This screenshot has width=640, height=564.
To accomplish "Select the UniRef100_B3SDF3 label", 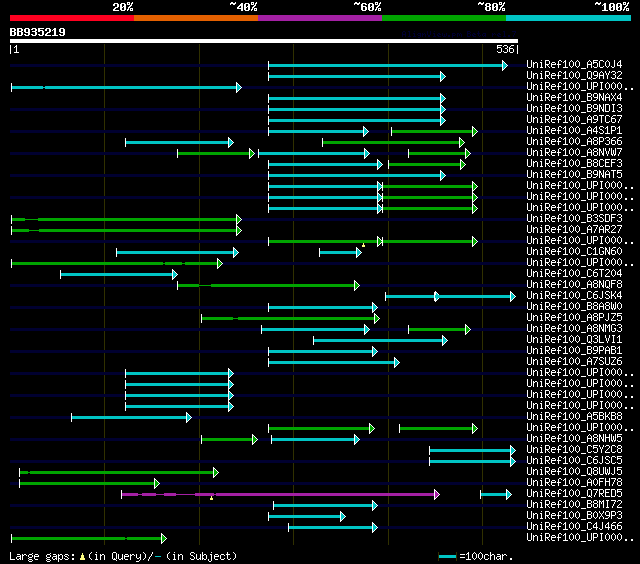I will click(574, 219).
